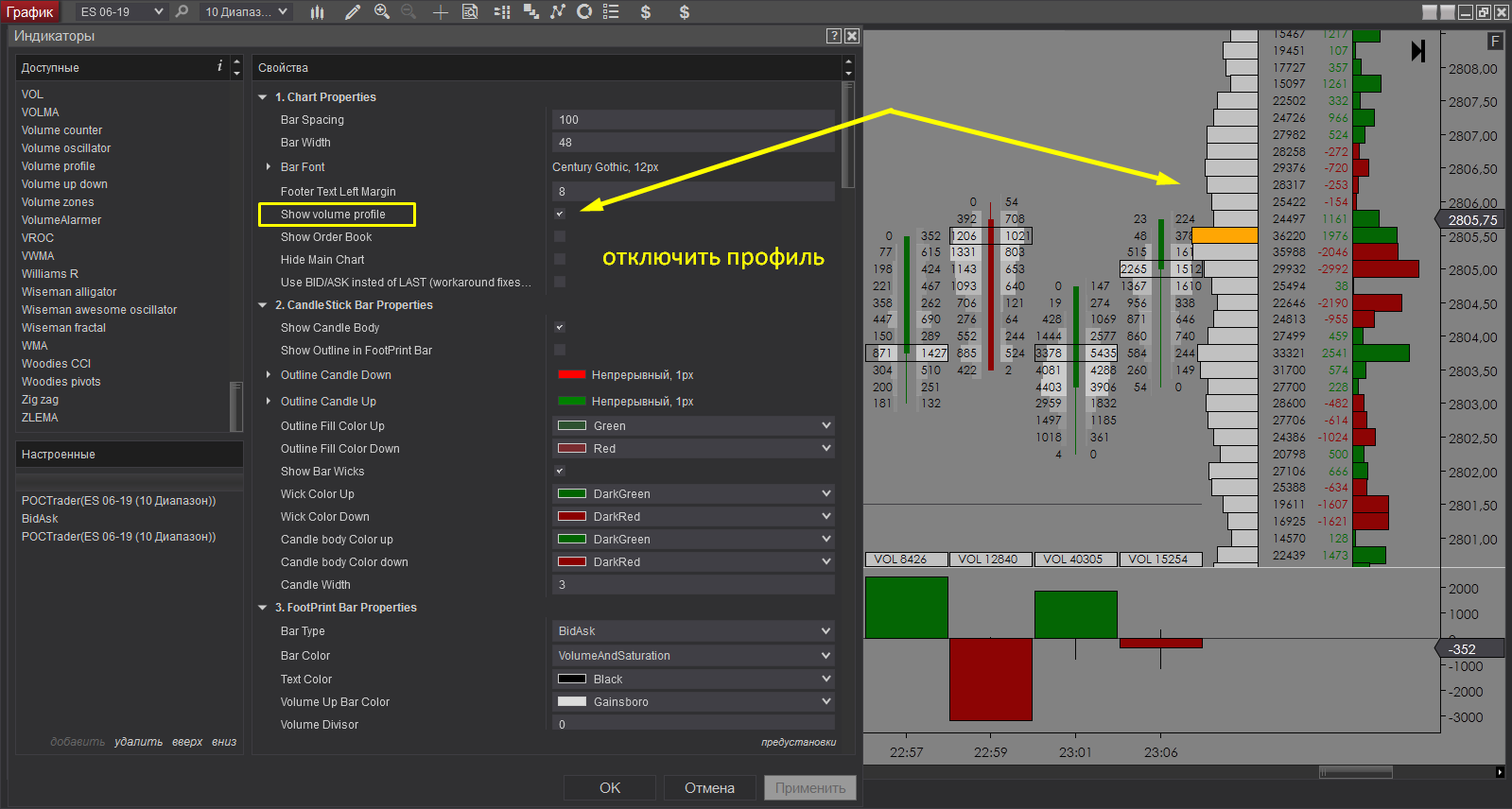Toggle the Hide Main Chart checkbox
Image resolution: width=1512 pixels, height=809 pixels.
pyautogui.click(x=560, y=260)
